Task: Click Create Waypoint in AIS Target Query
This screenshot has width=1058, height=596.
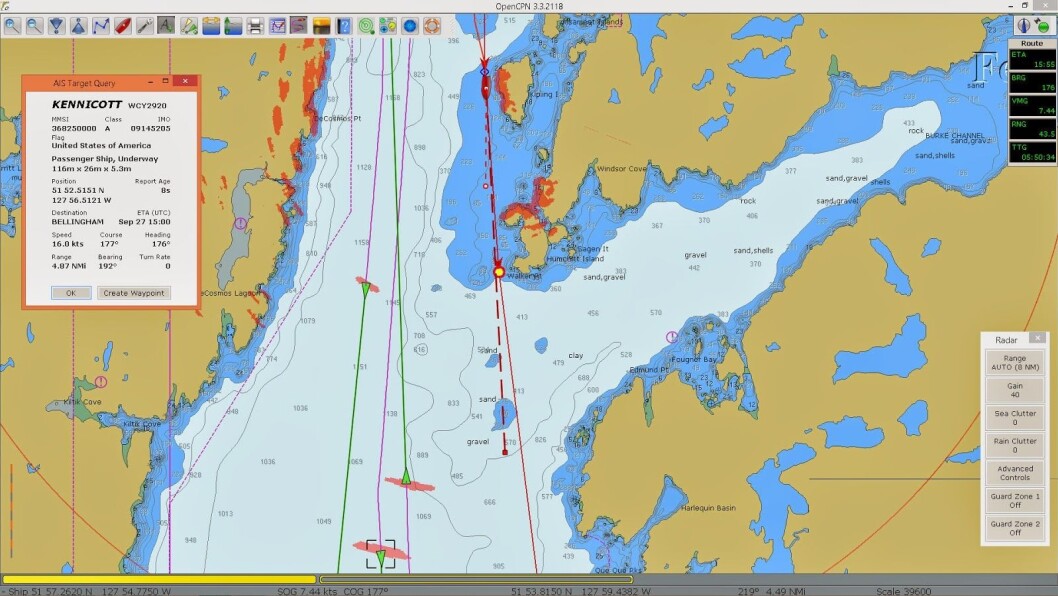Action: coord(134,293)
